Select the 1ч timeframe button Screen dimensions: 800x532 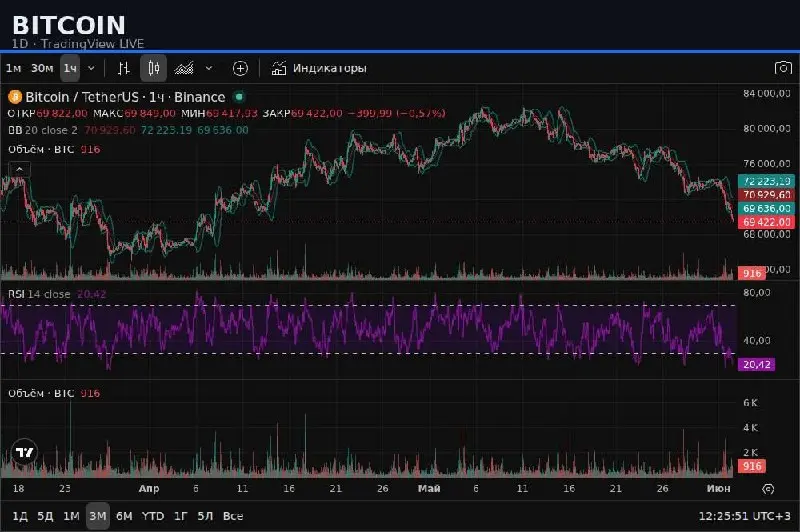pyautogui.click(x=70, y=68)
